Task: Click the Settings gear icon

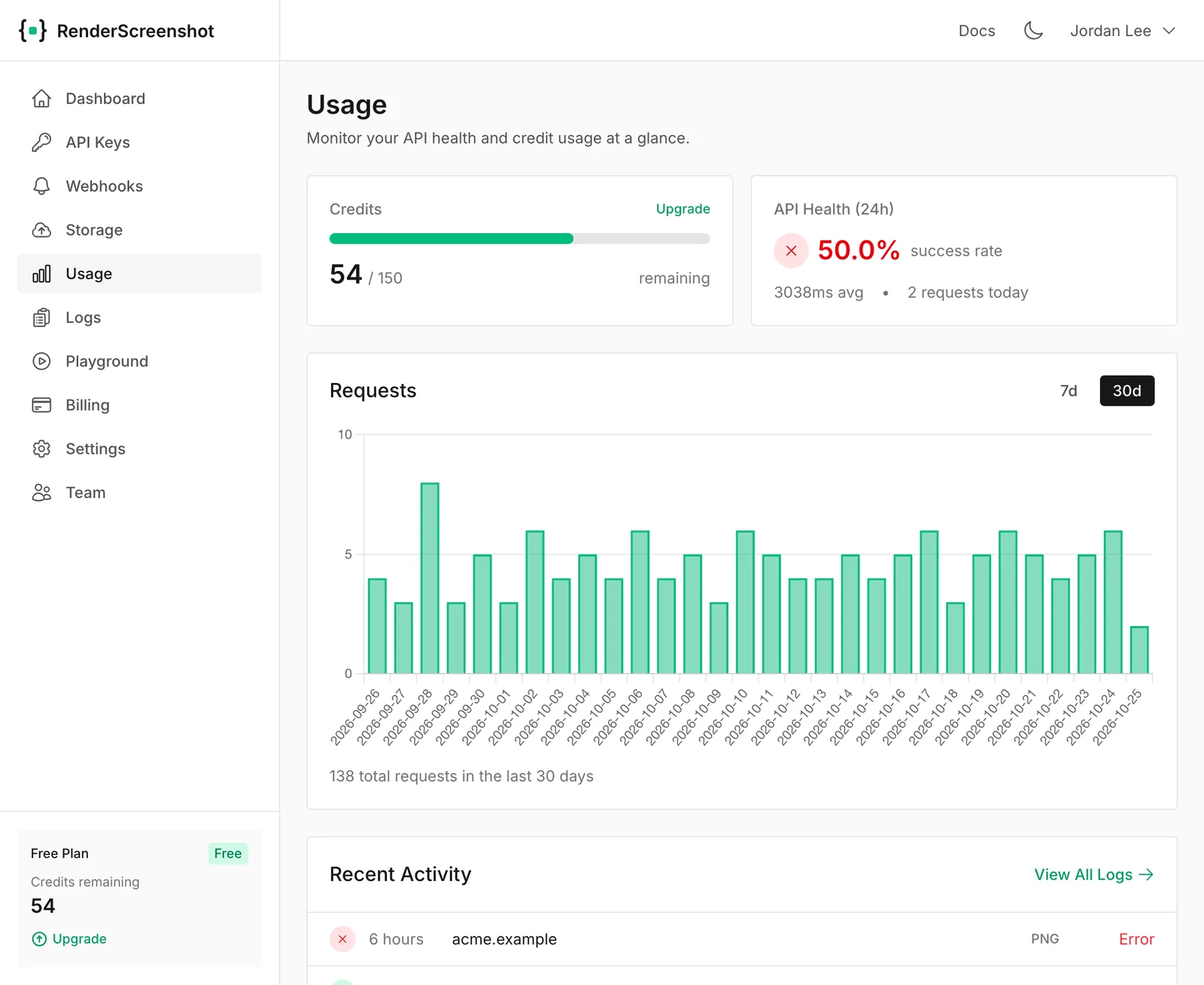Action: pos(41,448)
